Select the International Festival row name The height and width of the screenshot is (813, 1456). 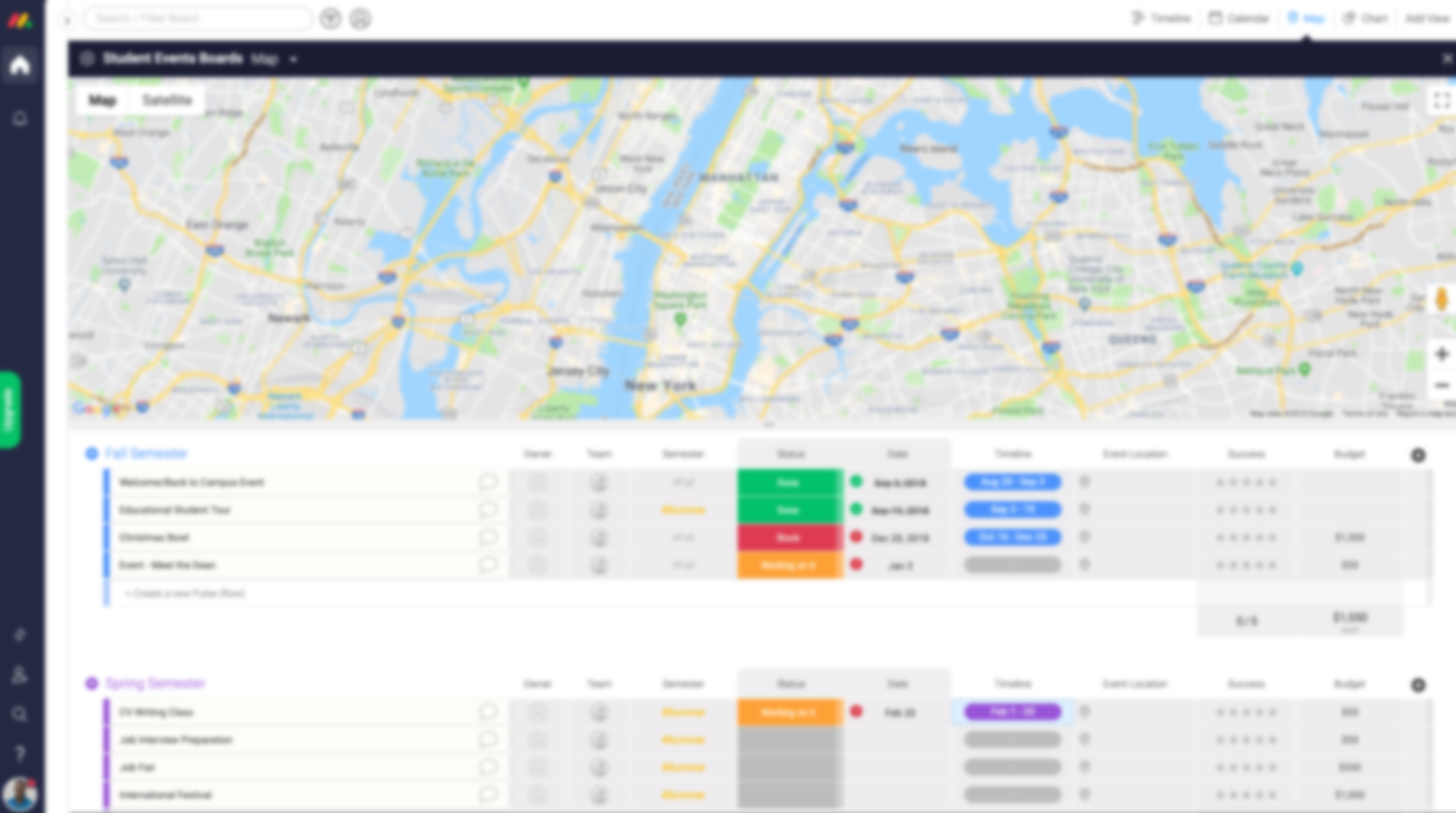(165, 795)
